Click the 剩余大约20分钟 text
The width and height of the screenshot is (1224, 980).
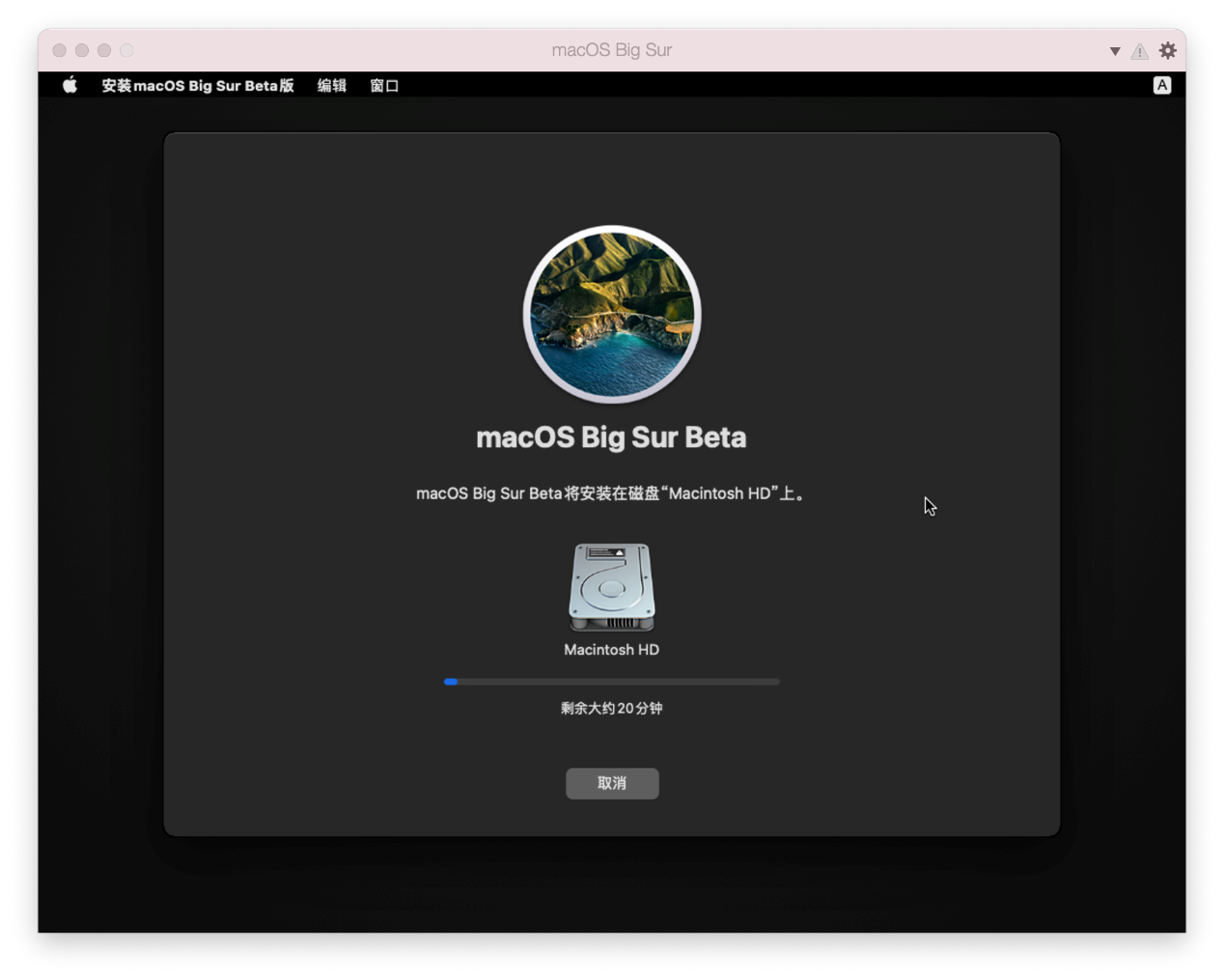(612, 708)
